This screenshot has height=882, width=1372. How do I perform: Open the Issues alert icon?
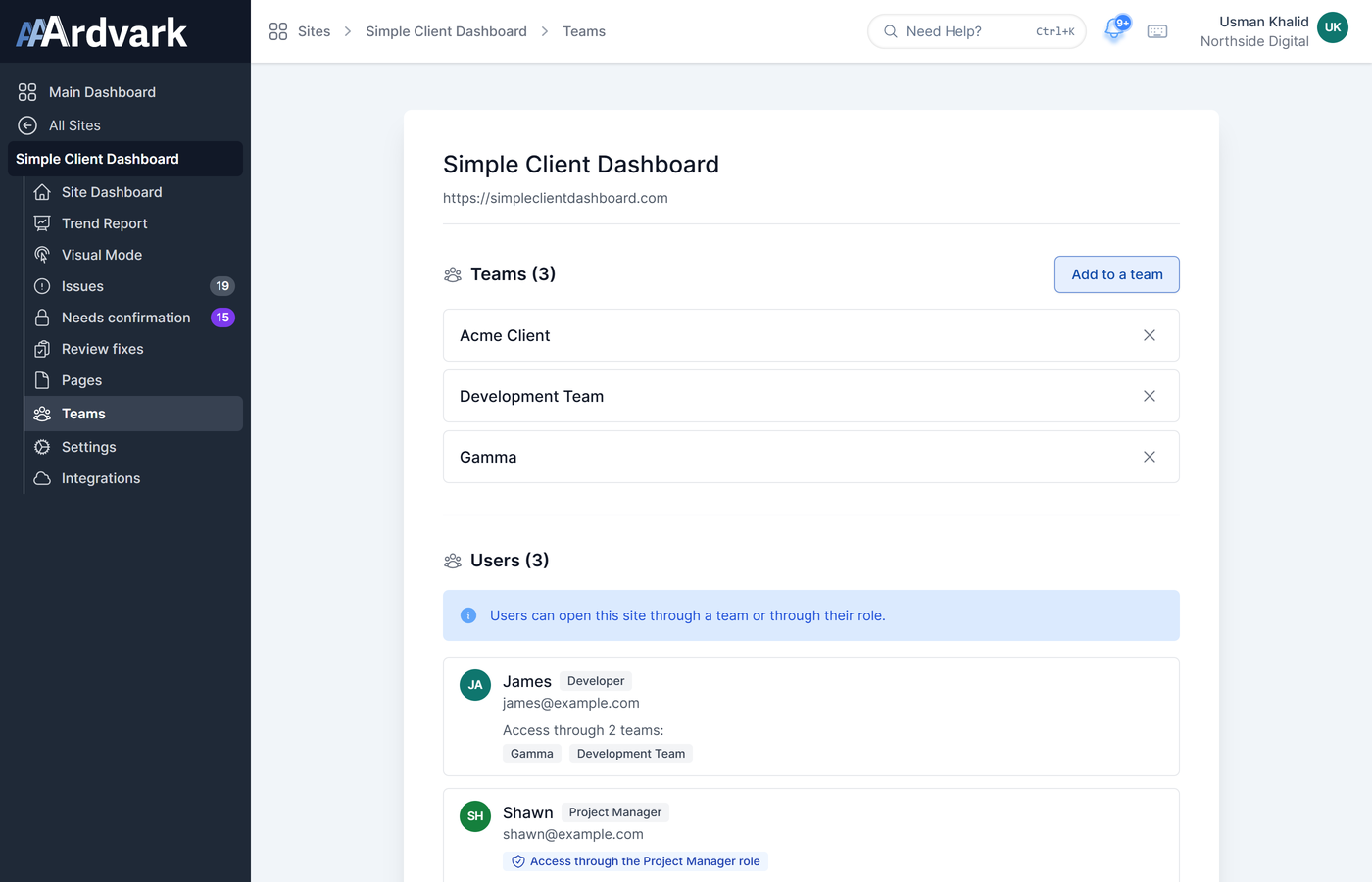42,286
